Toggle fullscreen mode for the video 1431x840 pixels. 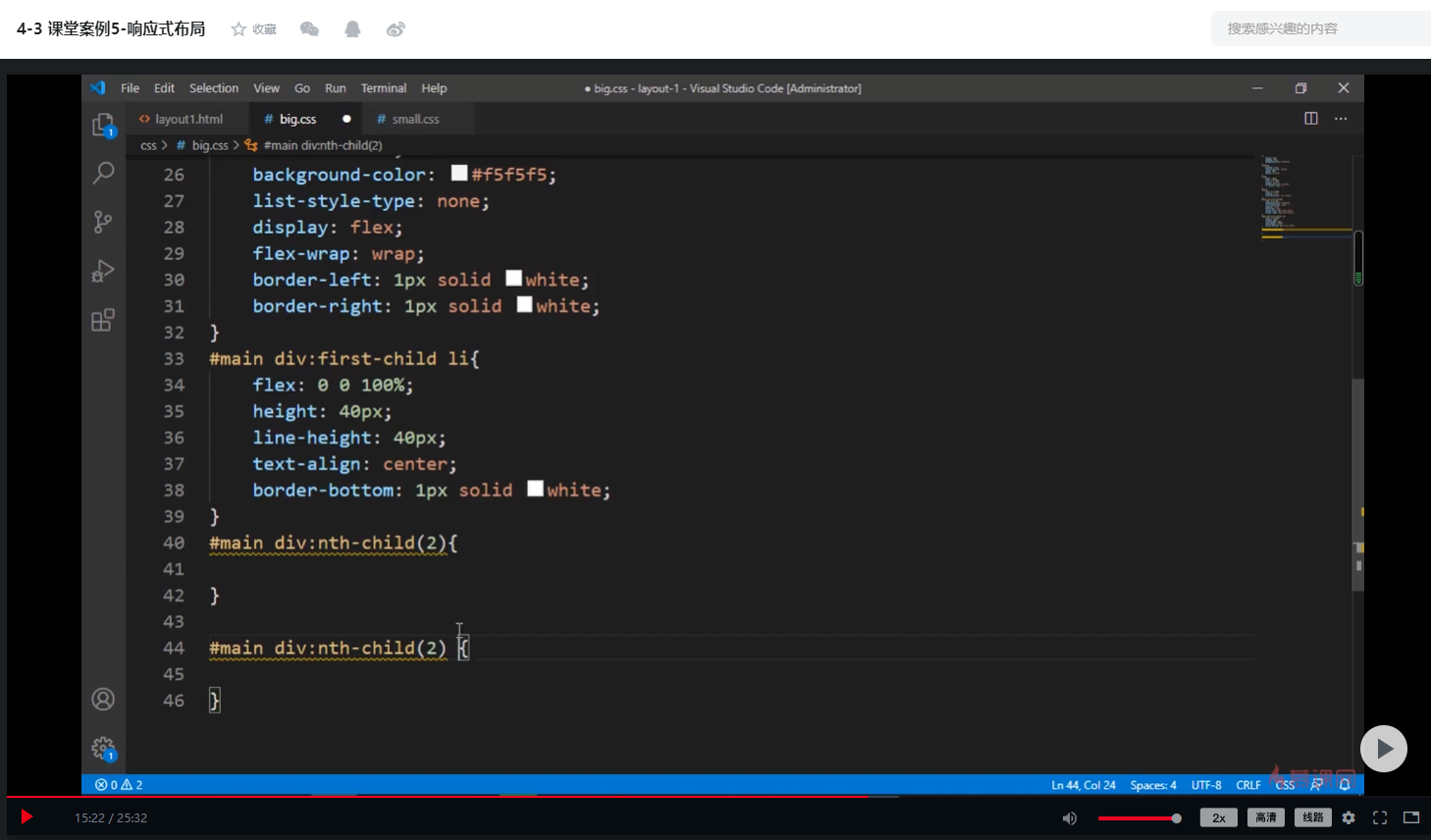(x=1380, y=818)
